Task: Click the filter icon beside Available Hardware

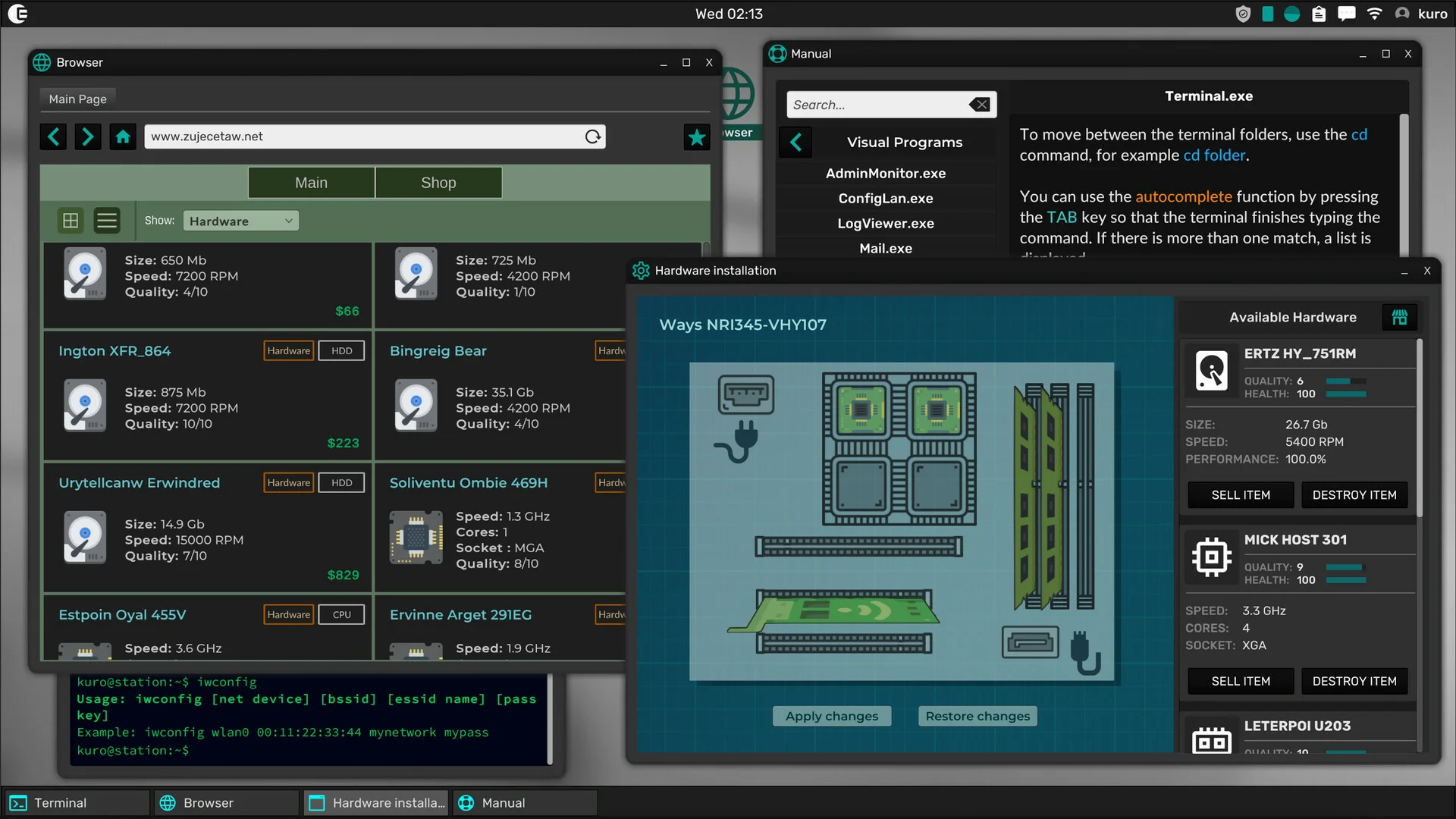Action: coord(1399,317)
